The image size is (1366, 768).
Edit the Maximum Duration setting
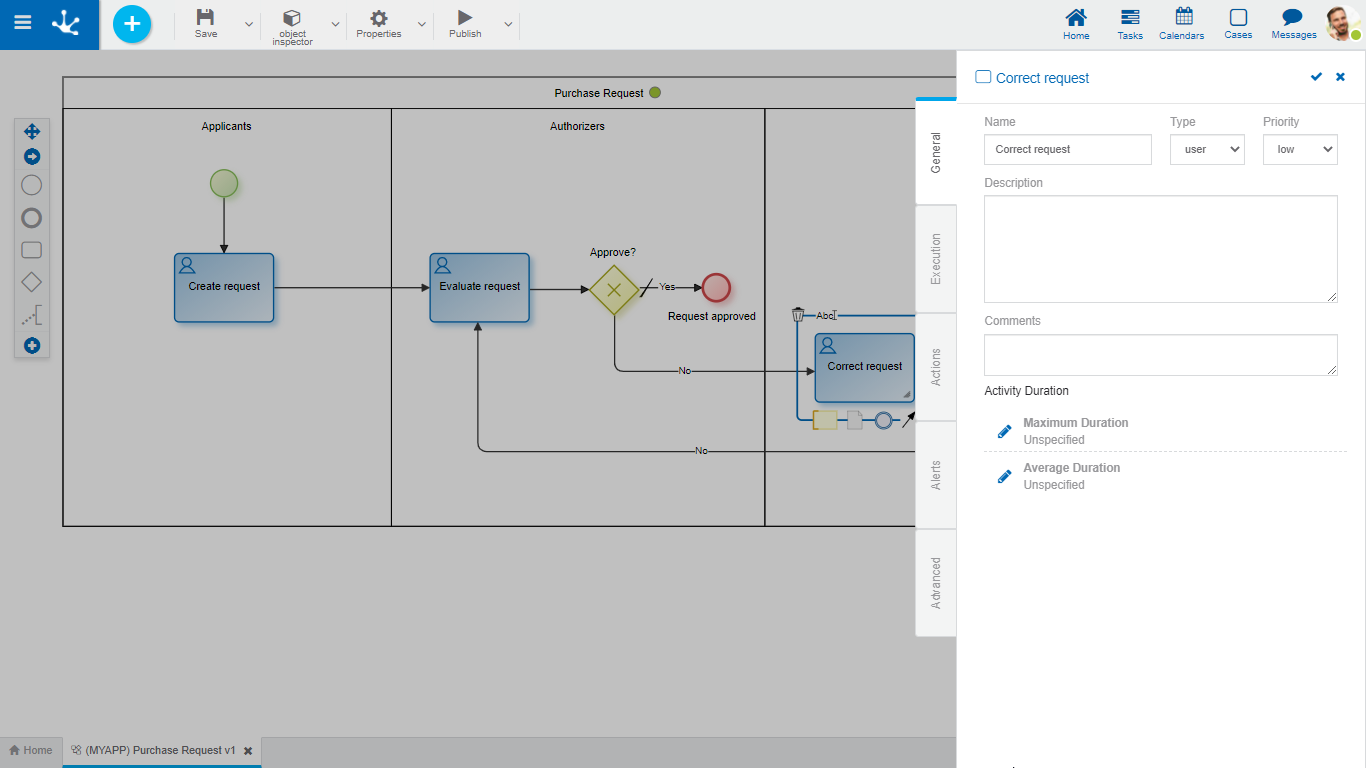pos(1005,431)
